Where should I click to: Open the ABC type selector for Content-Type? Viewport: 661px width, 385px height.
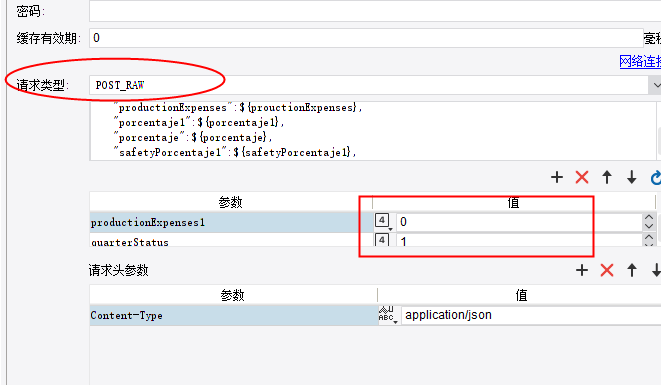(388, 315)
